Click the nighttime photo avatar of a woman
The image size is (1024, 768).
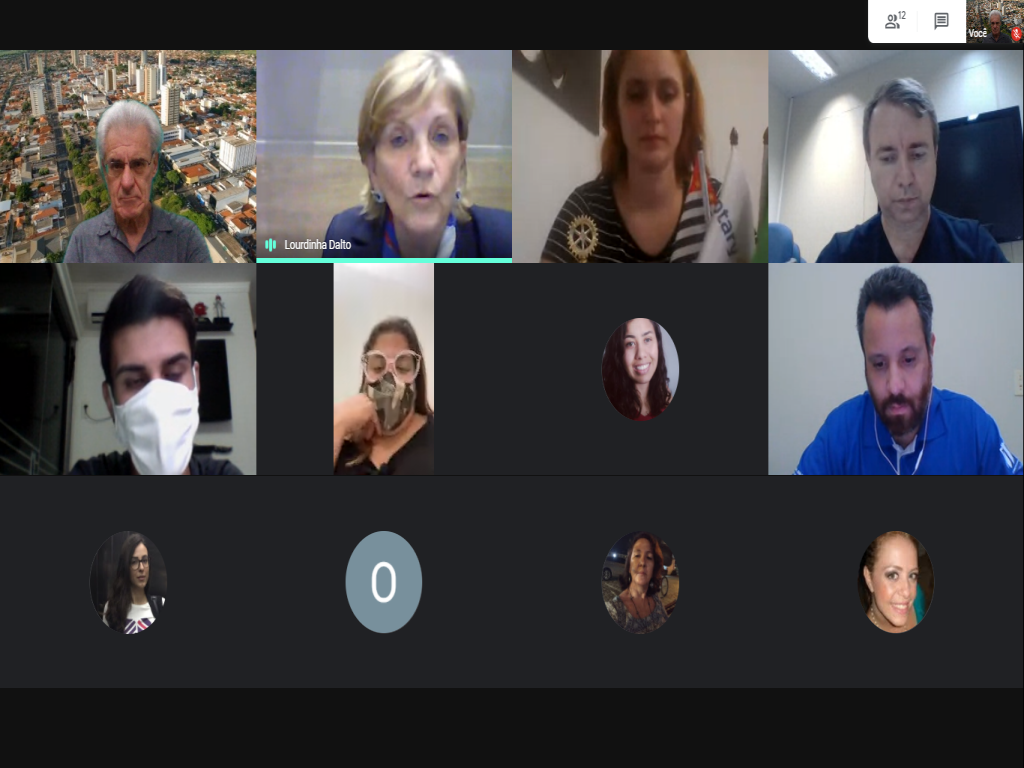click(x=640, y=581)
